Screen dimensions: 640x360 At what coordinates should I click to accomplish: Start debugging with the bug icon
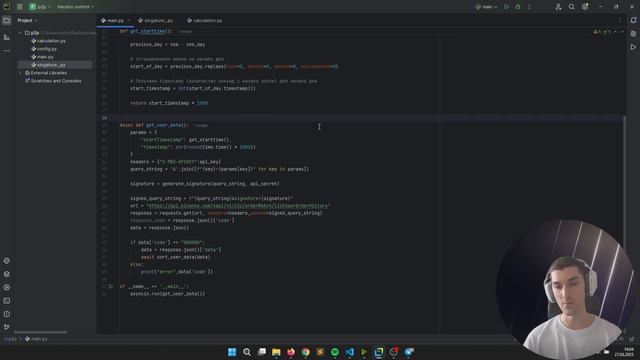coord(518,7)
